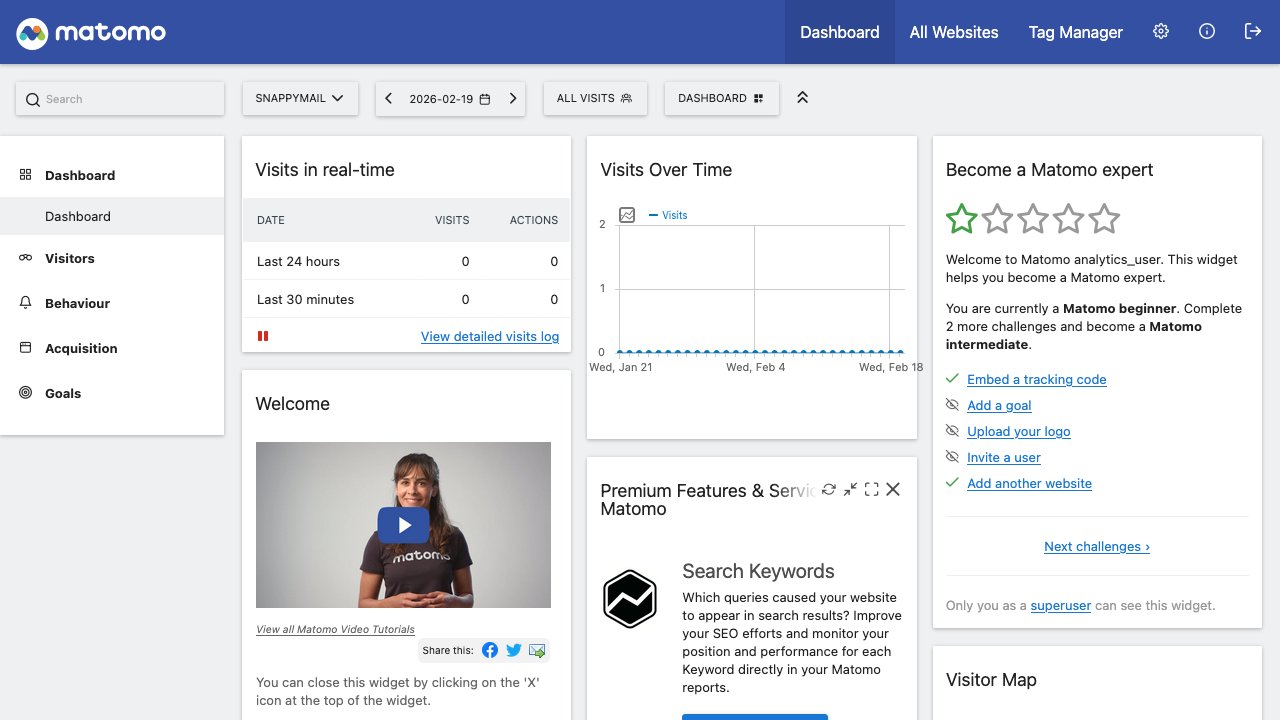Click the sign out icon
The height and width of the screenshot is (720, 1280).
[1253, 32]
